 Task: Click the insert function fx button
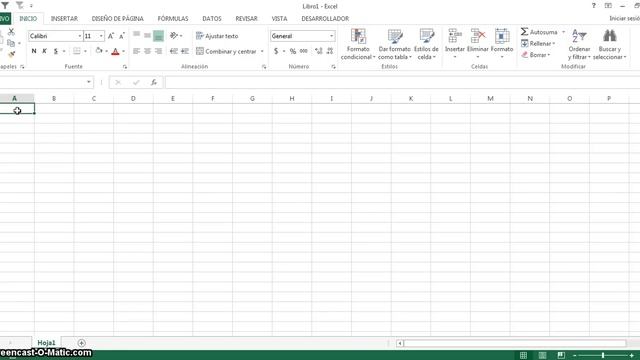click(154, 82)
